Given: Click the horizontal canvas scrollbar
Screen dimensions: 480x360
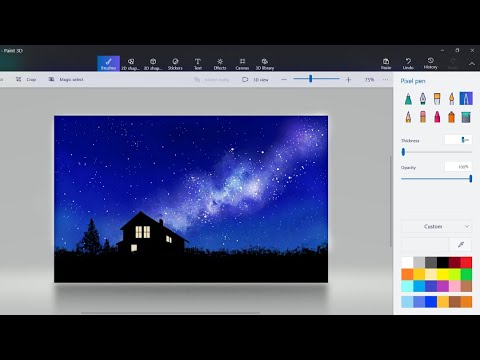Looking at the screenshot, I should (x=171, y=313).
